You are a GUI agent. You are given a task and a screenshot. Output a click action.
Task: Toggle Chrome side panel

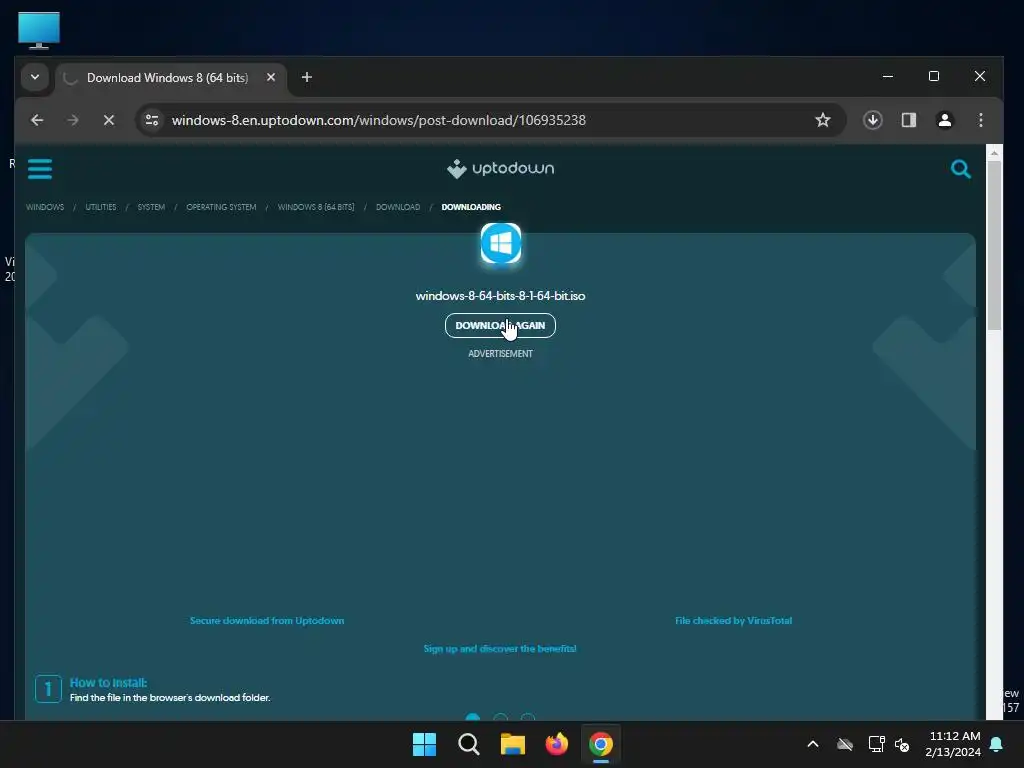pyautogui.click(x=908, y=120)
